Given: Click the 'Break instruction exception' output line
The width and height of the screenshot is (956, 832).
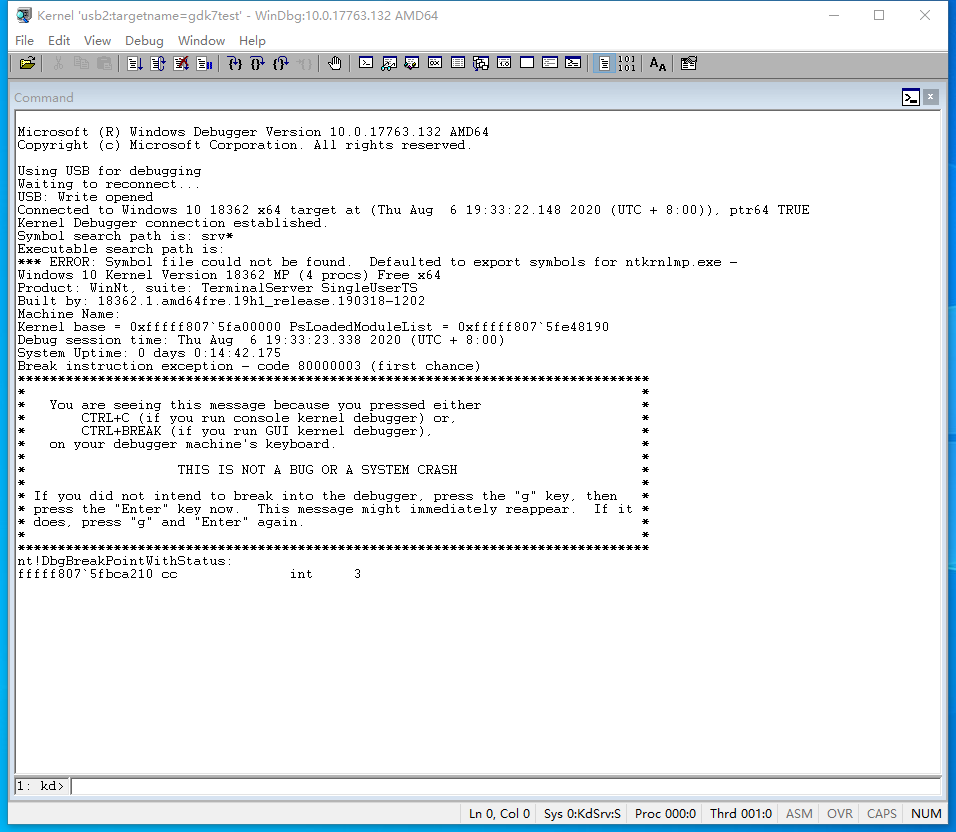Looking at the screenshot, I should [x=249, y=366].
